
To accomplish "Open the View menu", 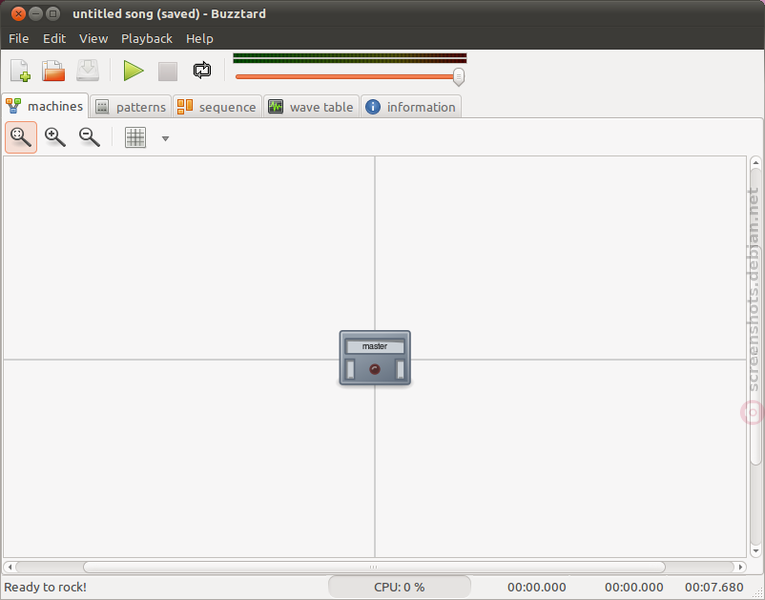I will [93, 39].
